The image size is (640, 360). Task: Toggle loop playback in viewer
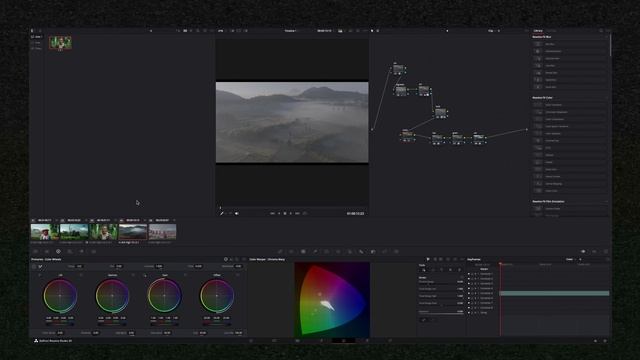click(304, 213)
